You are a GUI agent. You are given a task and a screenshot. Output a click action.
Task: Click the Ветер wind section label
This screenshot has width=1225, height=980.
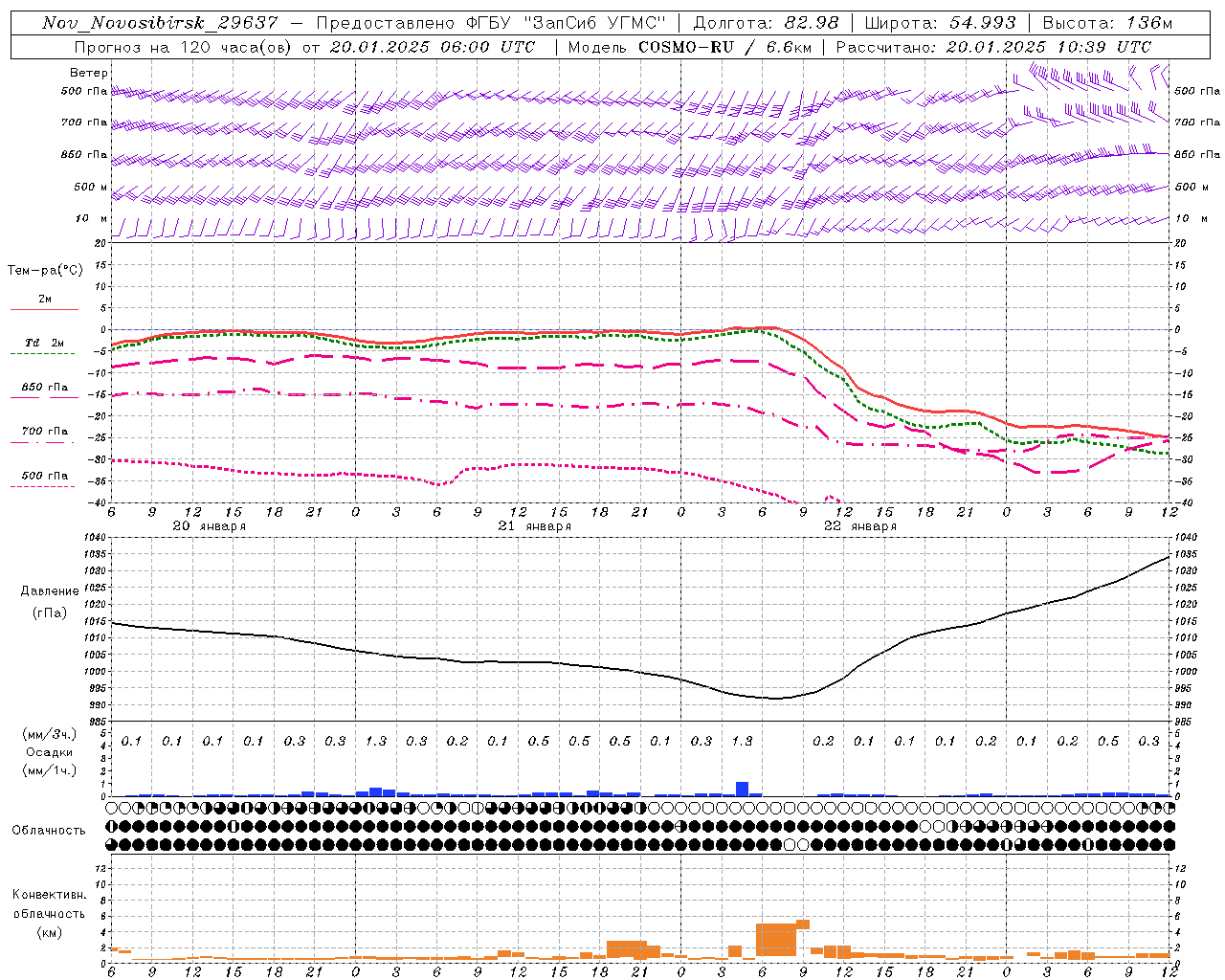click(x=89, y=73)
